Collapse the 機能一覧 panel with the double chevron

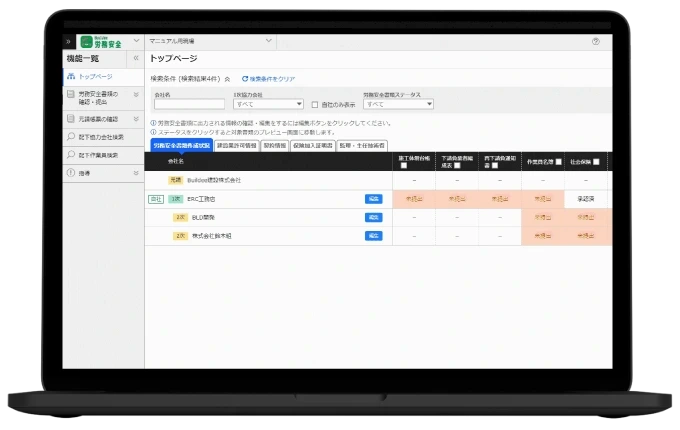[x=136, y=58]
